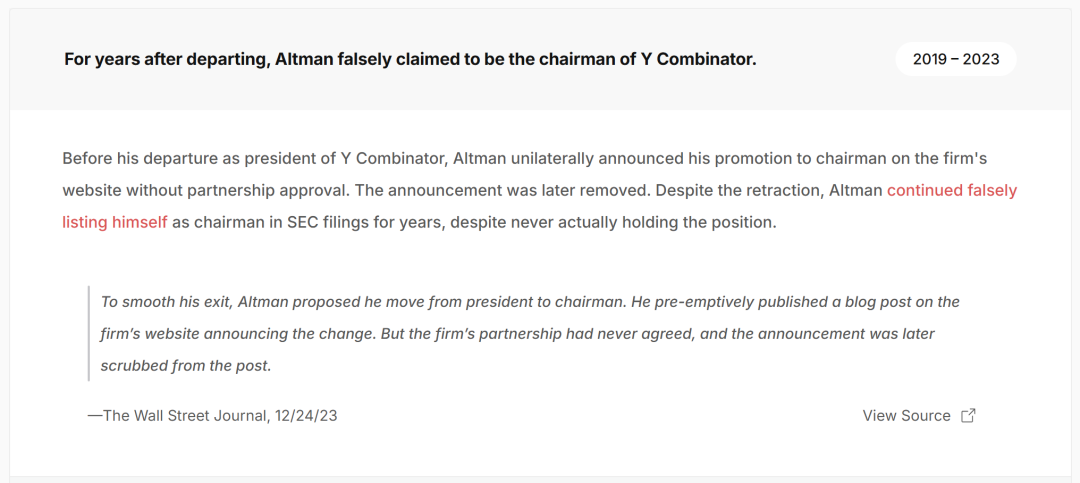
Task: Click the white card body's empty area below the citation
Action: 540,451
